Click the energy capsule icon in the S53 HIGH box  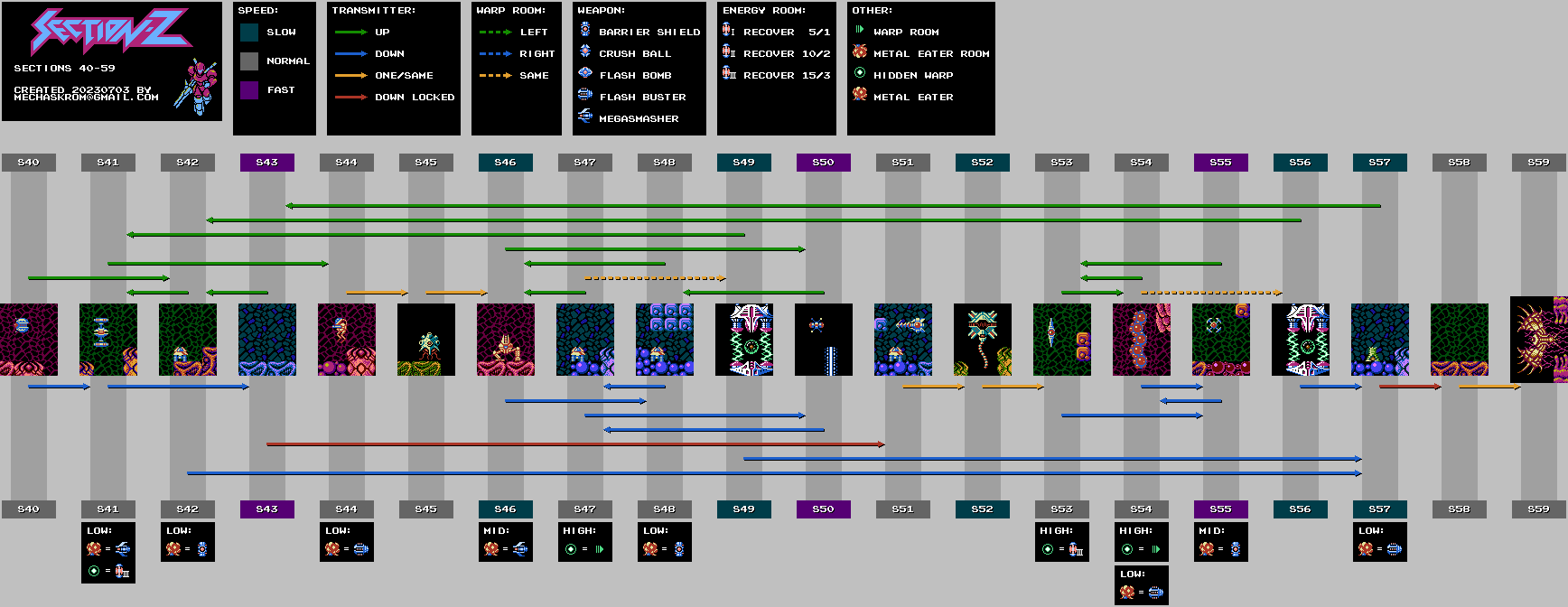(1076, 548)
